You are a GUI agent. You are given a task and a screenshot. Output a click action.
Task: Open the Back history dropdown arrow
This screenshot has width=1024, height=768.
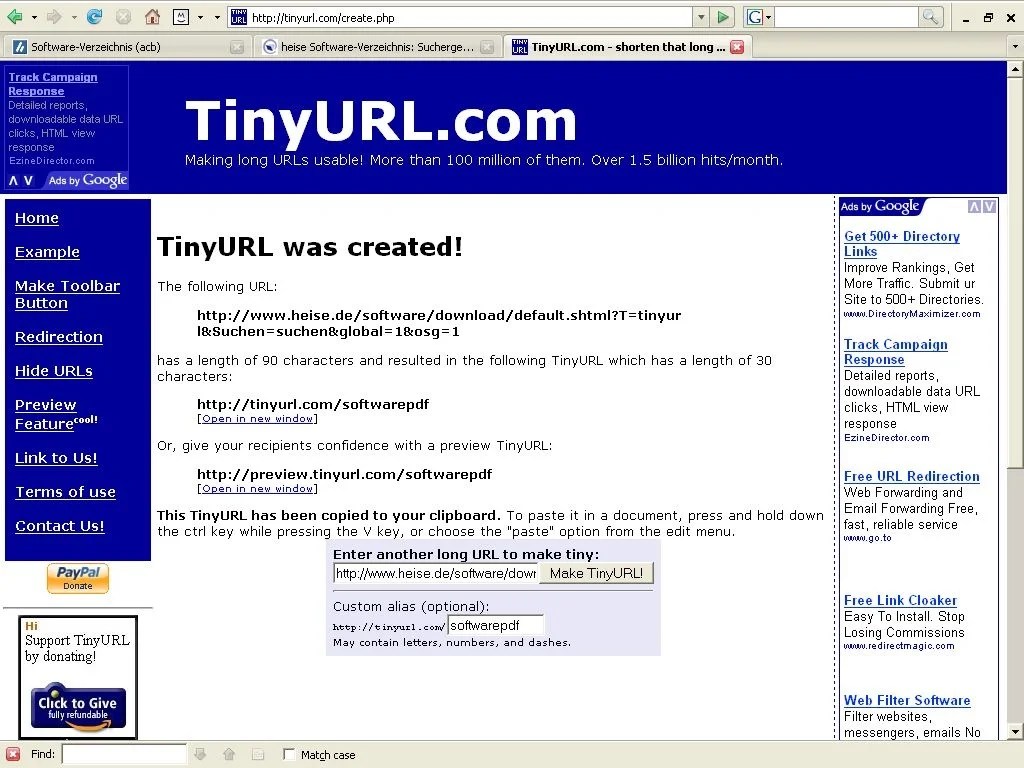[x=34, y=18]
